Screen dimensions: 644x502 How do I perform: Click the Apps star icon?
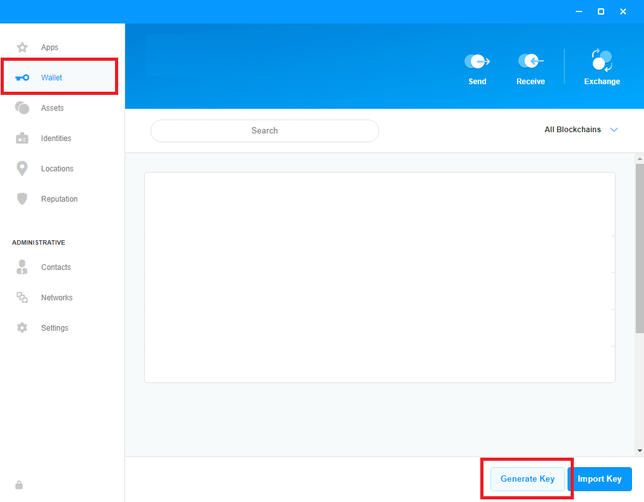[22, 47]
